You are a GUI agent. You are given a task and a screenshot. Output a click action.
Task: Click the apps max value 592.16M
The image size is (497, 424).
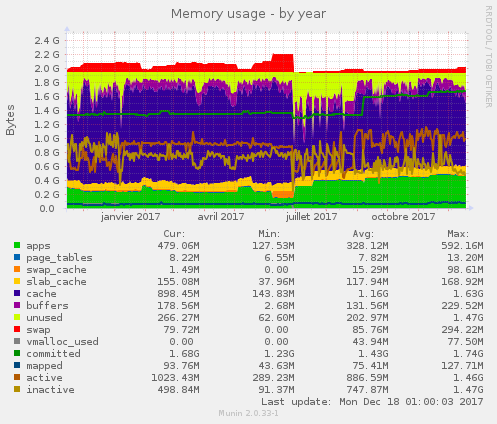click(462, 246)
